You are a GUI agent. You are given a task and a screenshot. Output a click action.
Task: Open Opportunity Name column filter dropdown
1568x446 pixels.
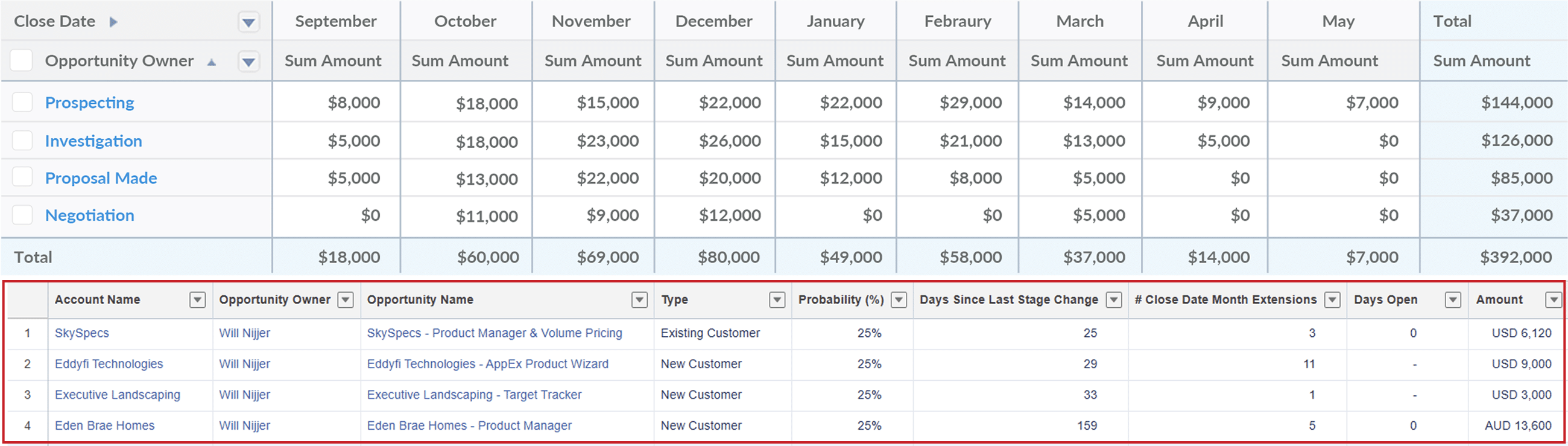pyautogui.click(x=639, y=300)
